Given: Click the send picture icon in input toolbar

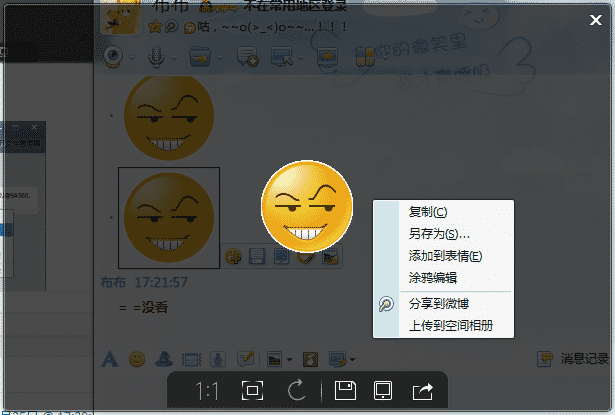Looking at the screenshot, I should coord(275,359).
